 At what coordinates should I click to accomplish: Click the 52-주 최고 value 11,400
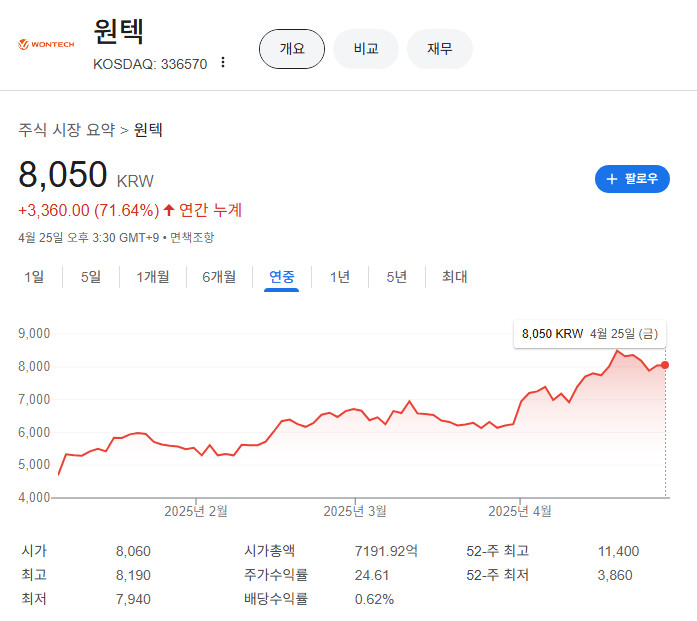(618, 551)
